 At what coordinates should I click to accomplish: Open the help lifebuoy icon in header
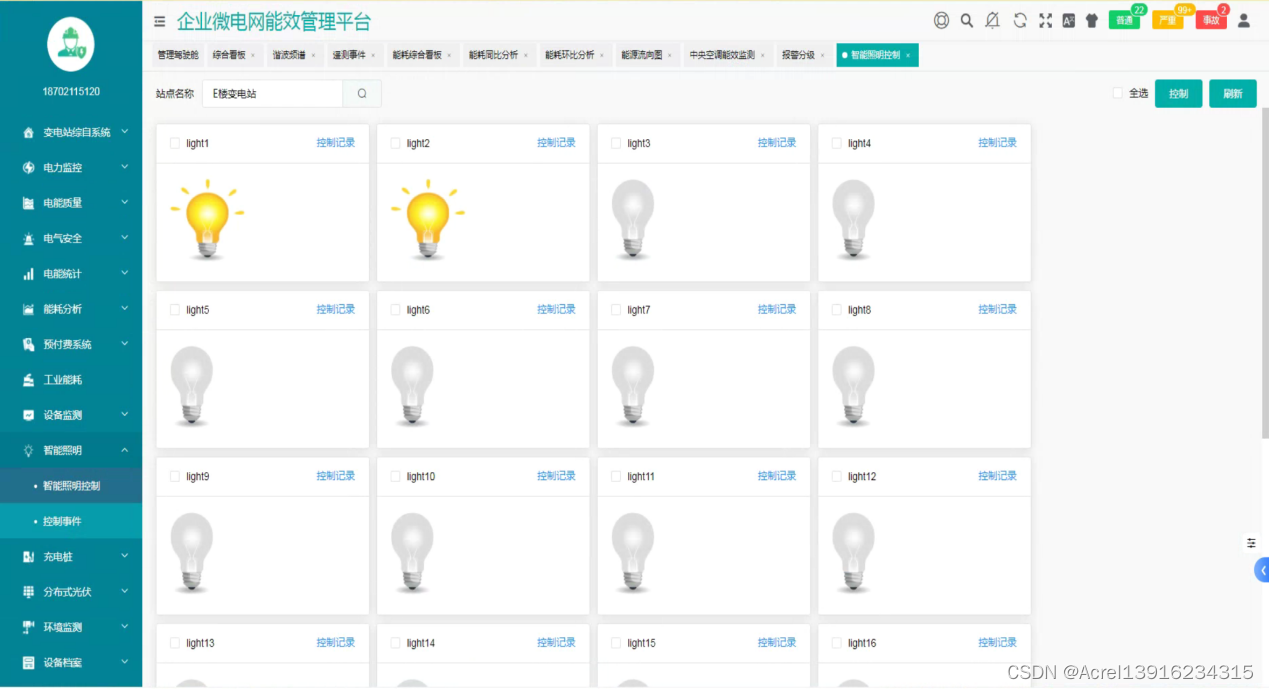[941, 20]
